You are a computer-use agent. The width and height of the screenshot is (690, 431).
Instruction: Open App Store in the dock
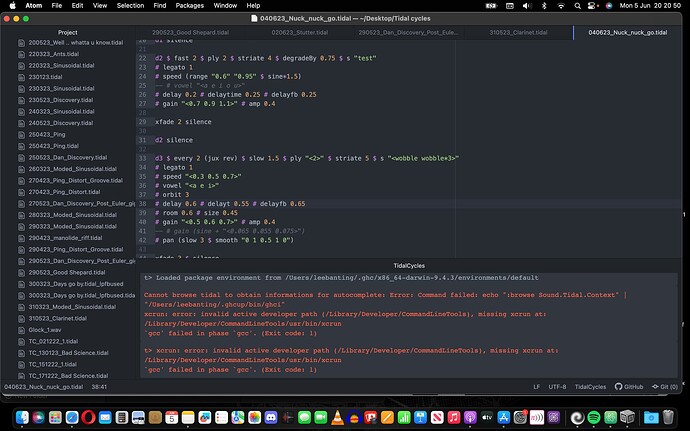click(x=503, y=417)
